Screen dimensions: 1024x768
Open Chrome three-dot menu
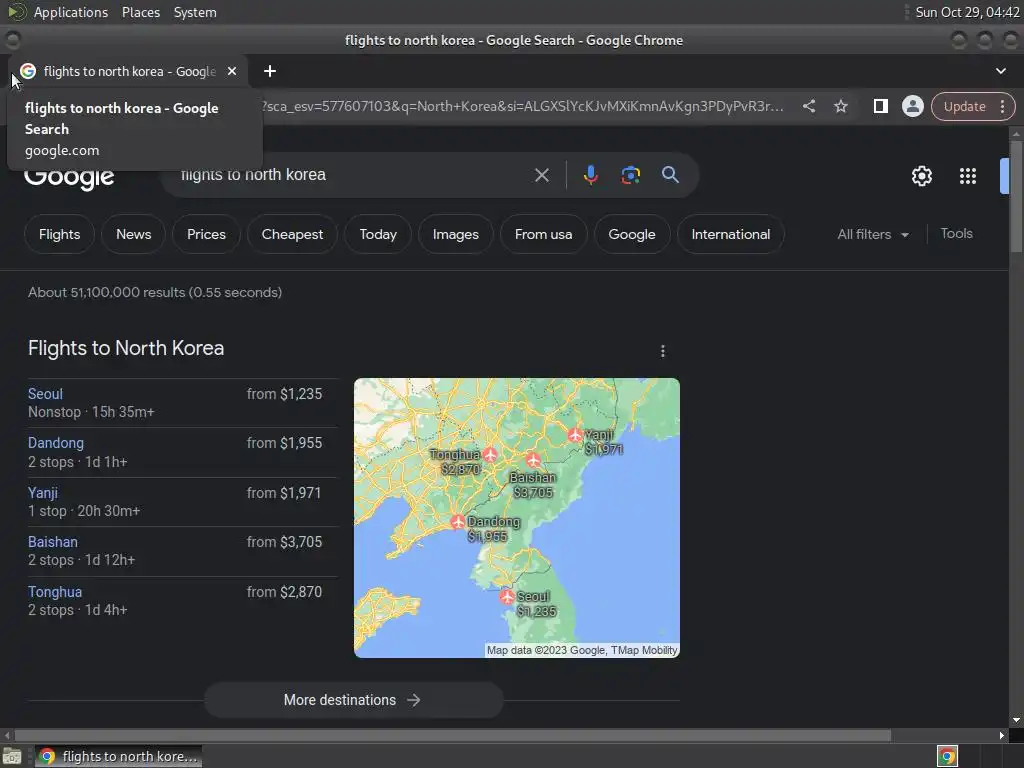(x=1002, y=106)
